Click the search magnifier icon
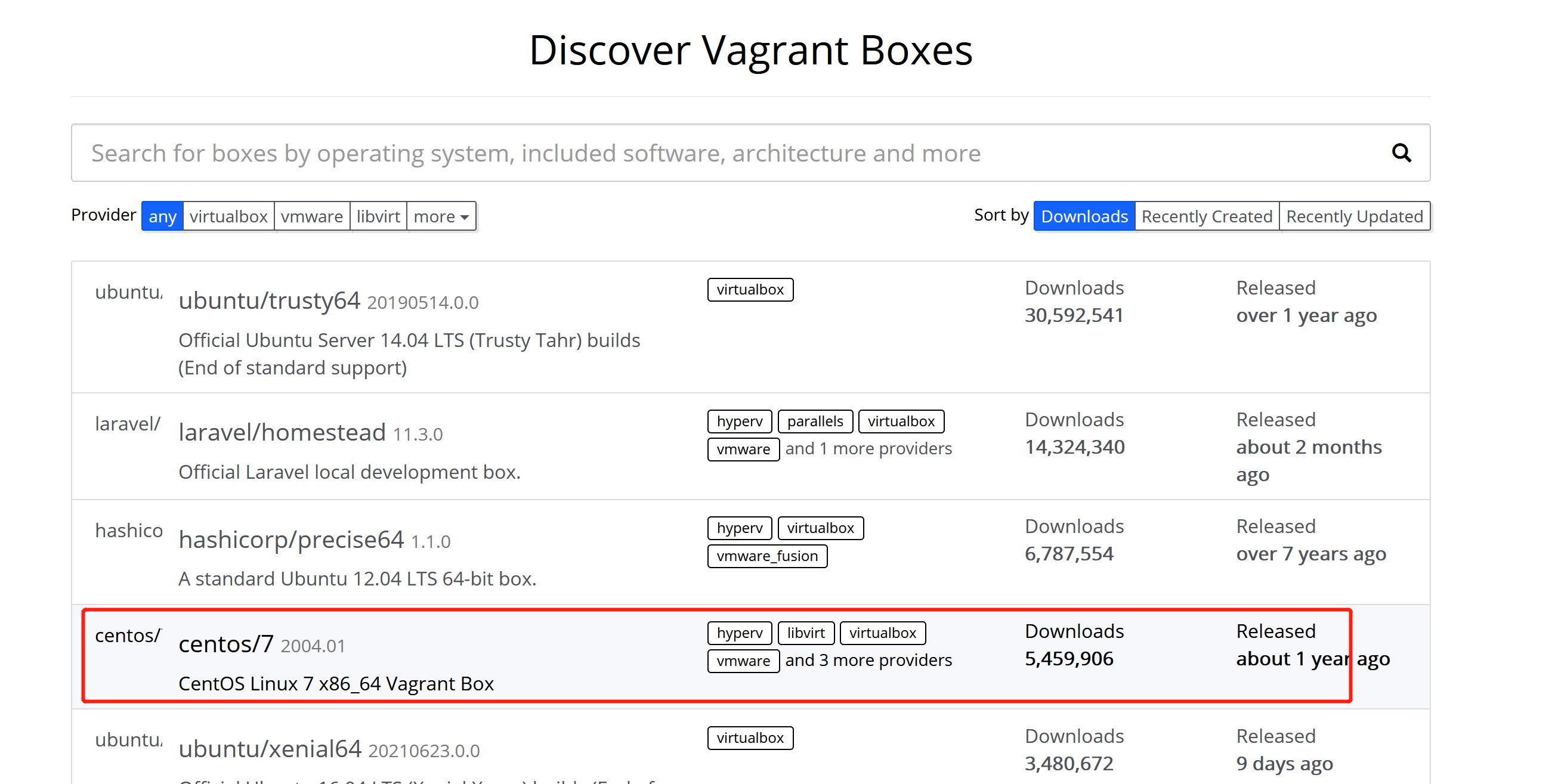The width and height of the screenshot is (1558, 784). coord(1401,153)
